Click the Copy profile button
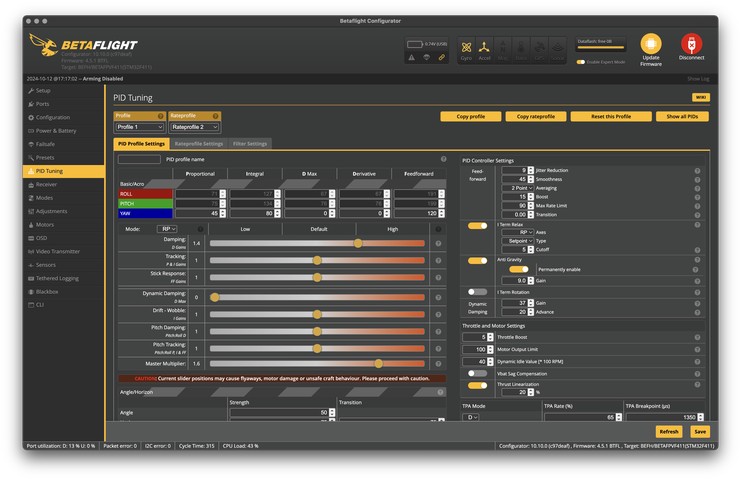This screenshot has width=741, height=480. point(470,116)
